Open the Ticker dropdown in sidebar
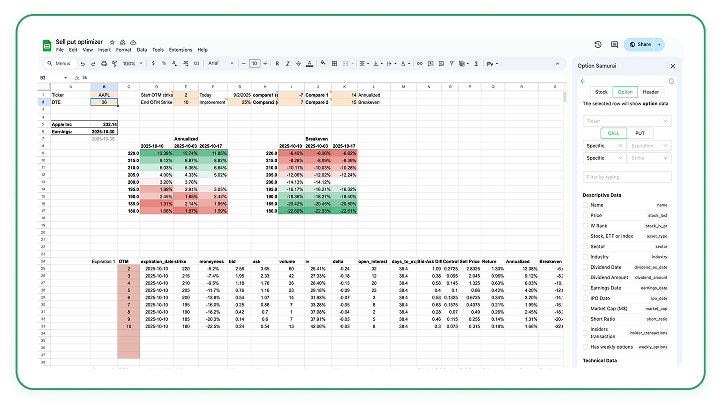Screen dimensions: 721x407 click(x=627, y=120)
